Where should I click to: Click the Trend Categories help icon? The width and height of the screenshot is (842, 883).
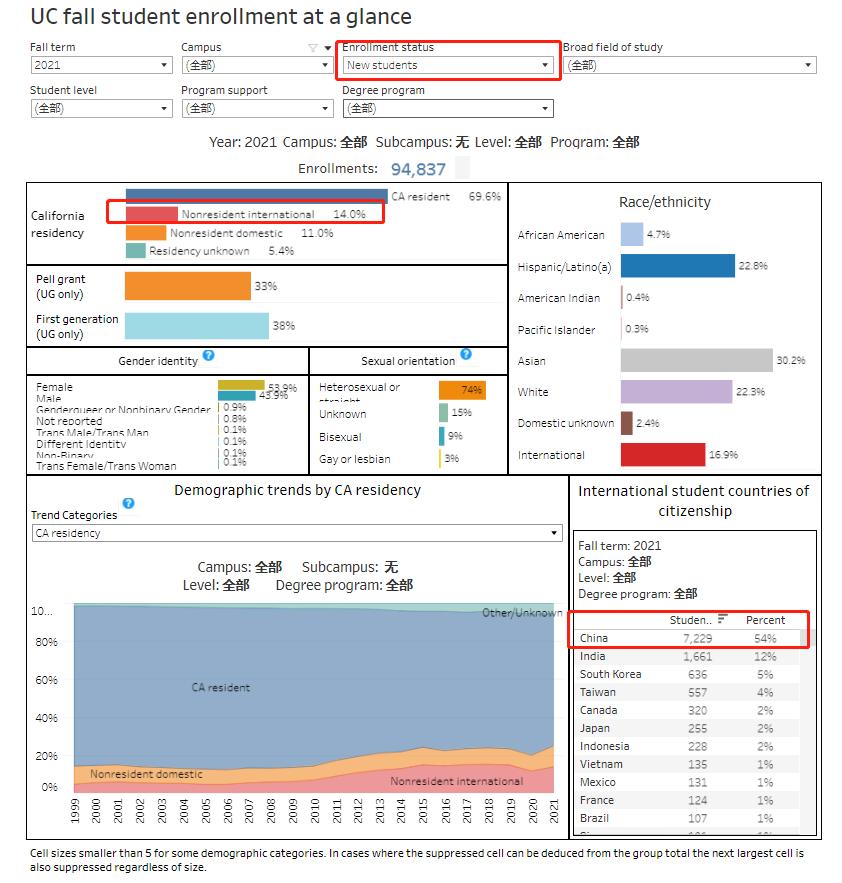click(x=127, y=505)
